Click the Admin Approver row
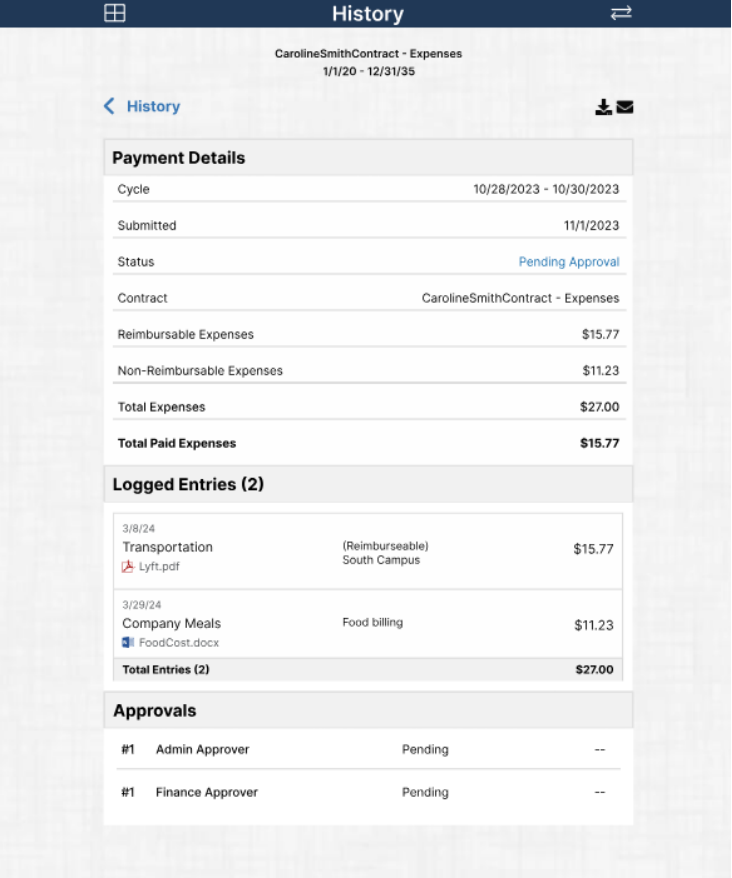 tap(202, 750)
